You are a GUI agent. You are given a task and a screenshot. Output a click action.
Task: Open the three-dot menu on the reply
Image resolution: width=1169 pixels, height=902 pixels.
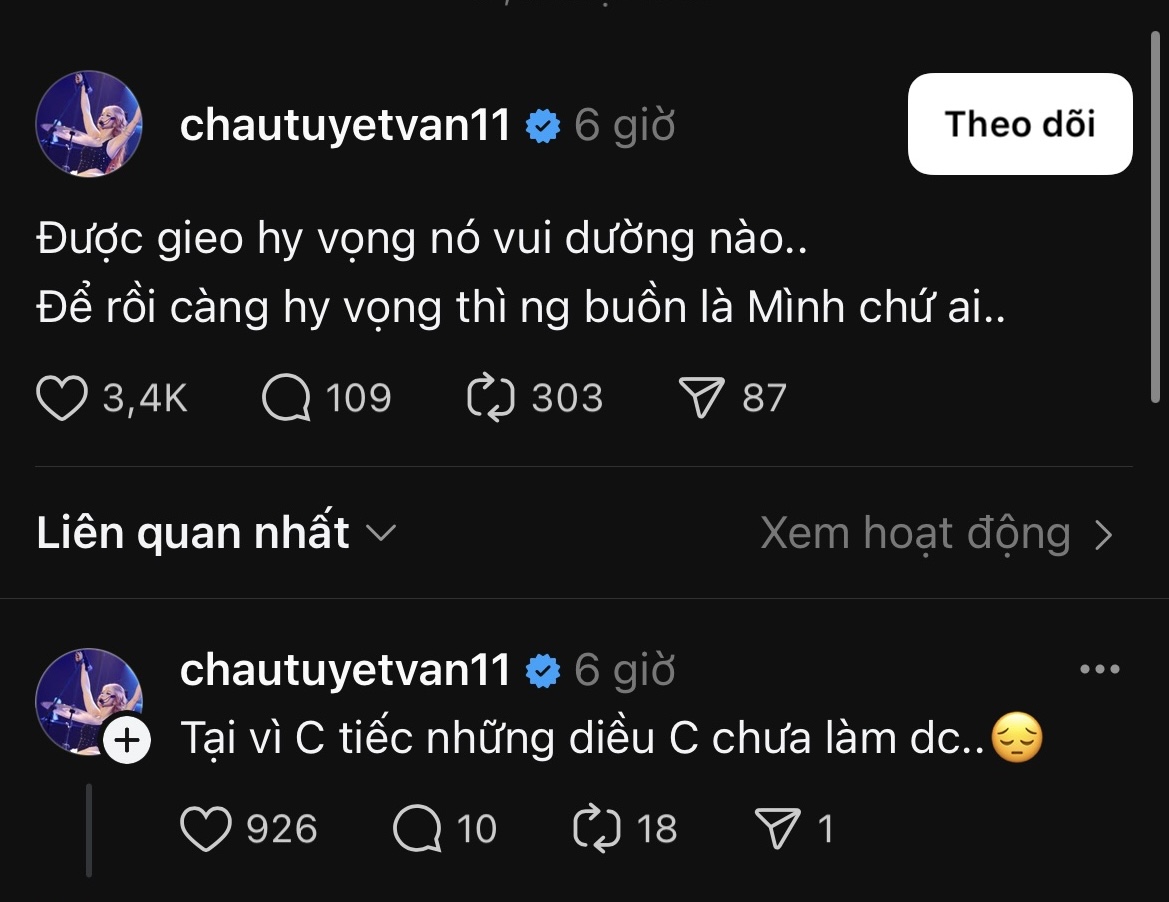pos(1100,670)
